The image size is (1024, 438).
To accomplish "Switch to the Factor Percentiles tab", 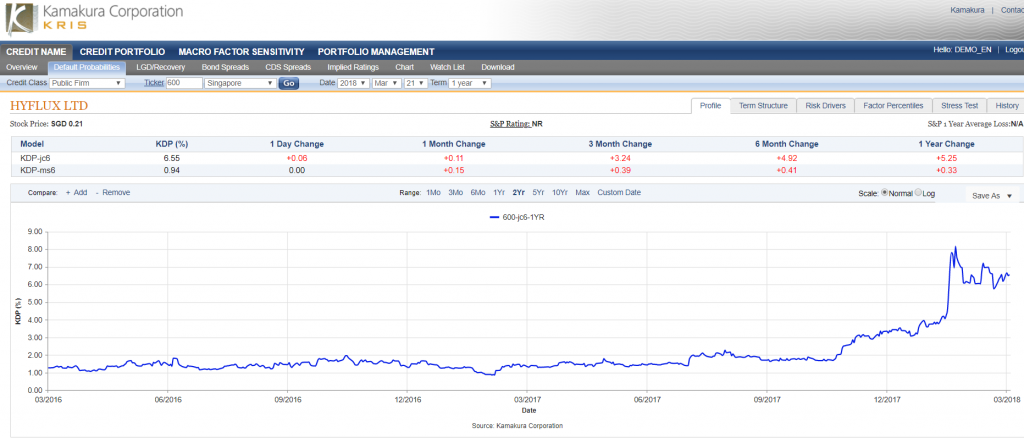I will [893, 106].
